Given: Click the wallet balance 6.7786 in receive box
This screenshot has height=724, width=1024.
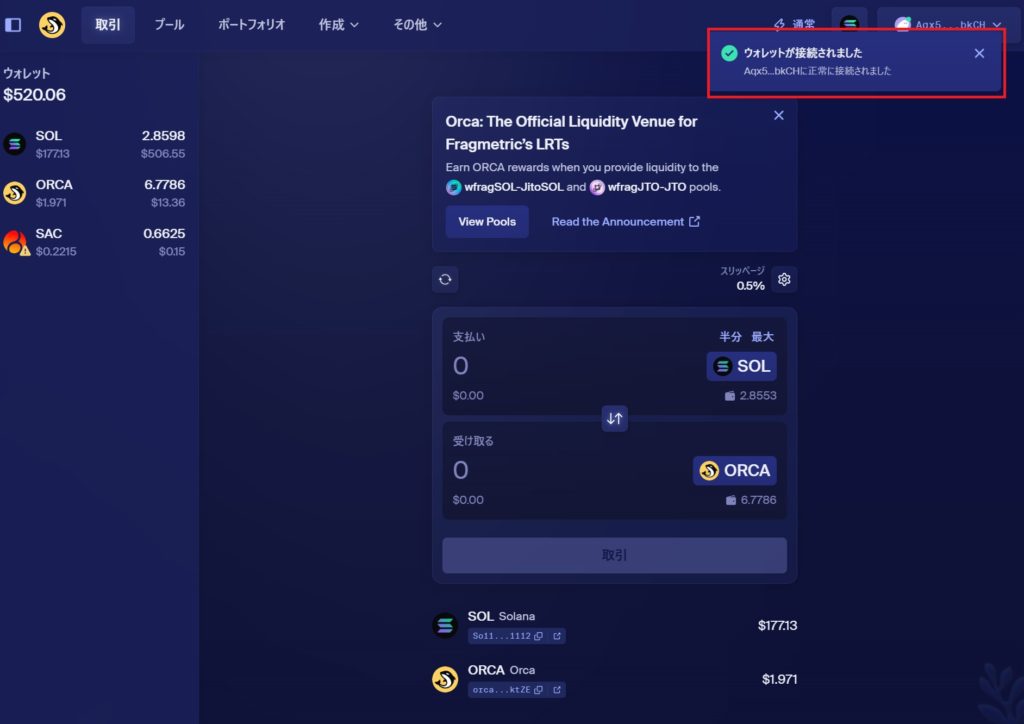Looking at the screenshot, I should 758,500.
